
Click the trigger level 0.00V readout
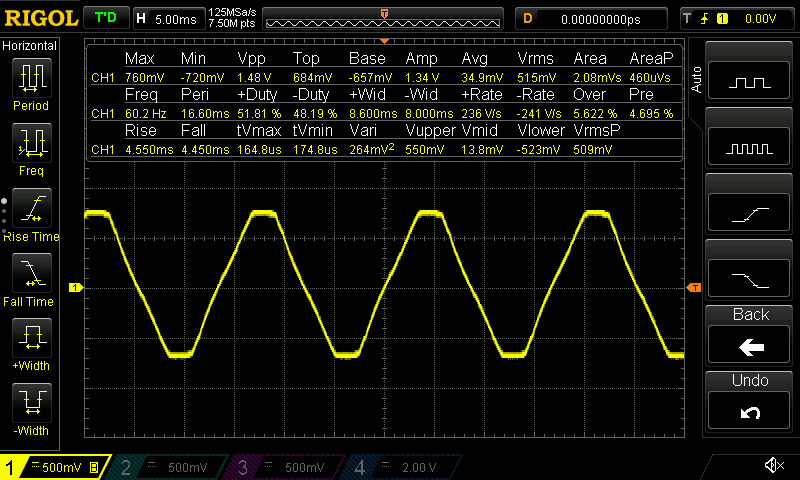point(760,19)
